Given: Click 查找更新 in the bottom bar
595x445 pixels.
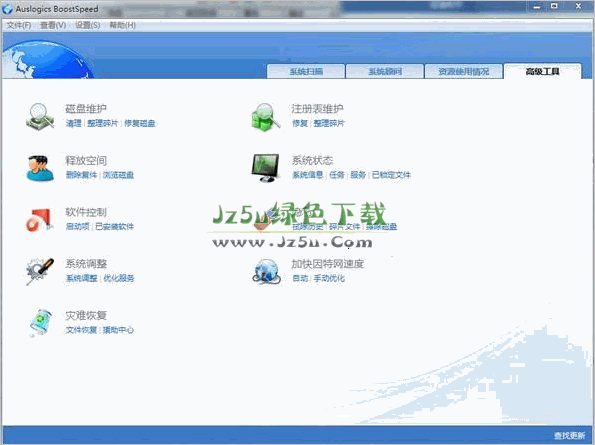Looking at the screenshot, I should (x=569, y=436).
